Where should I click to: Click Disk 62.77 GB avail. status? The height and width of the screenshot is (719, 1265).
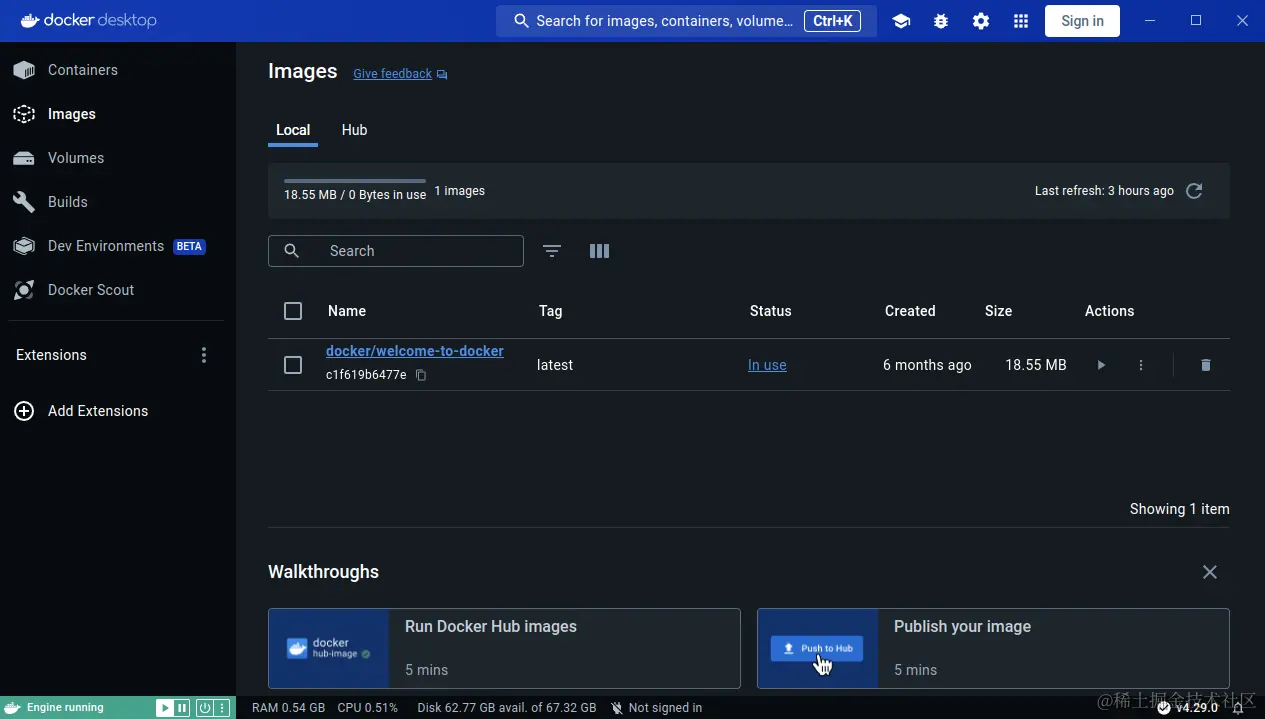(507, 708)
